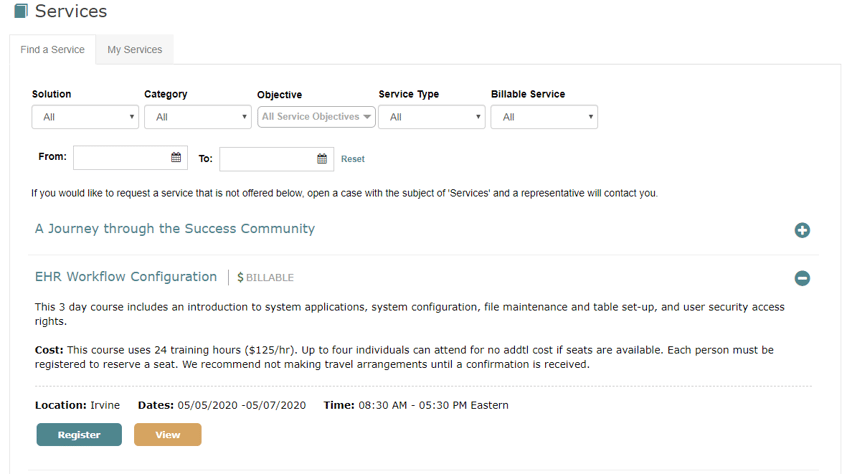
Task: Click the Cost: label
Action: [49, 350]
